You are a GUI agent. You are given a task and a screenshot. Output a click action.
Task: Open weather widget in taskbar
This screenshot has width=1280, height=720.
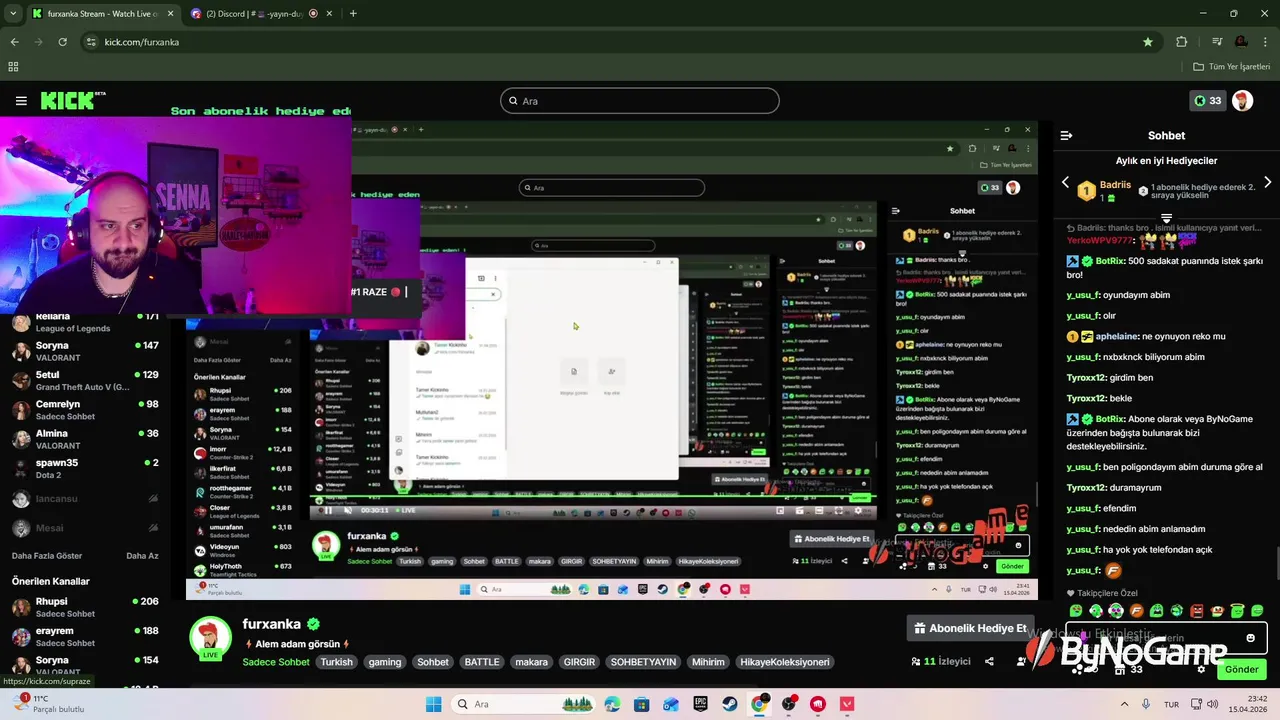(x=46, y=704)
